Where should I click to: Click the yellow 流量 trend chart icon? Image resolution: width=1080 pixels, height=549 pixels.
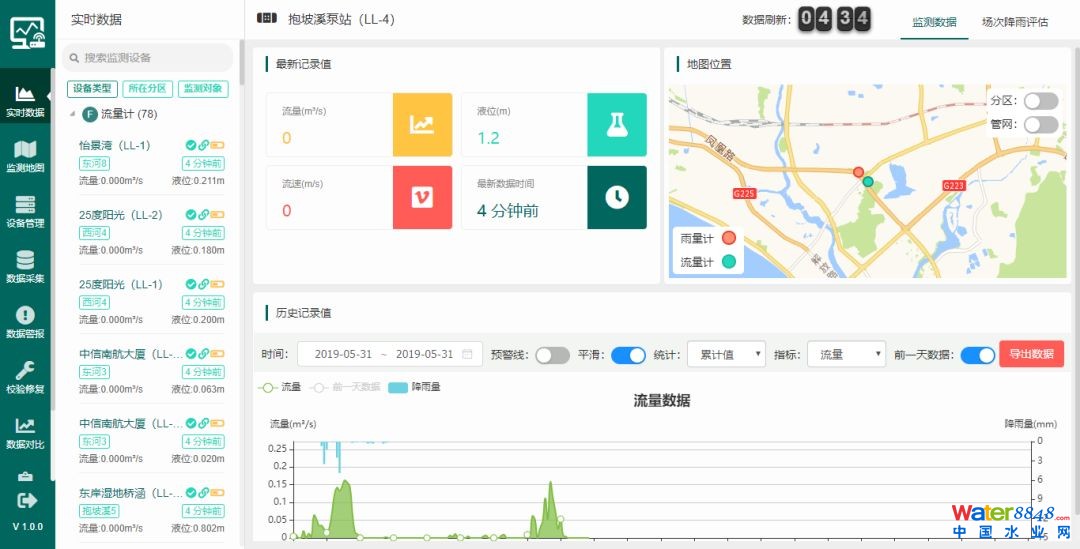(x=422, y=125)
